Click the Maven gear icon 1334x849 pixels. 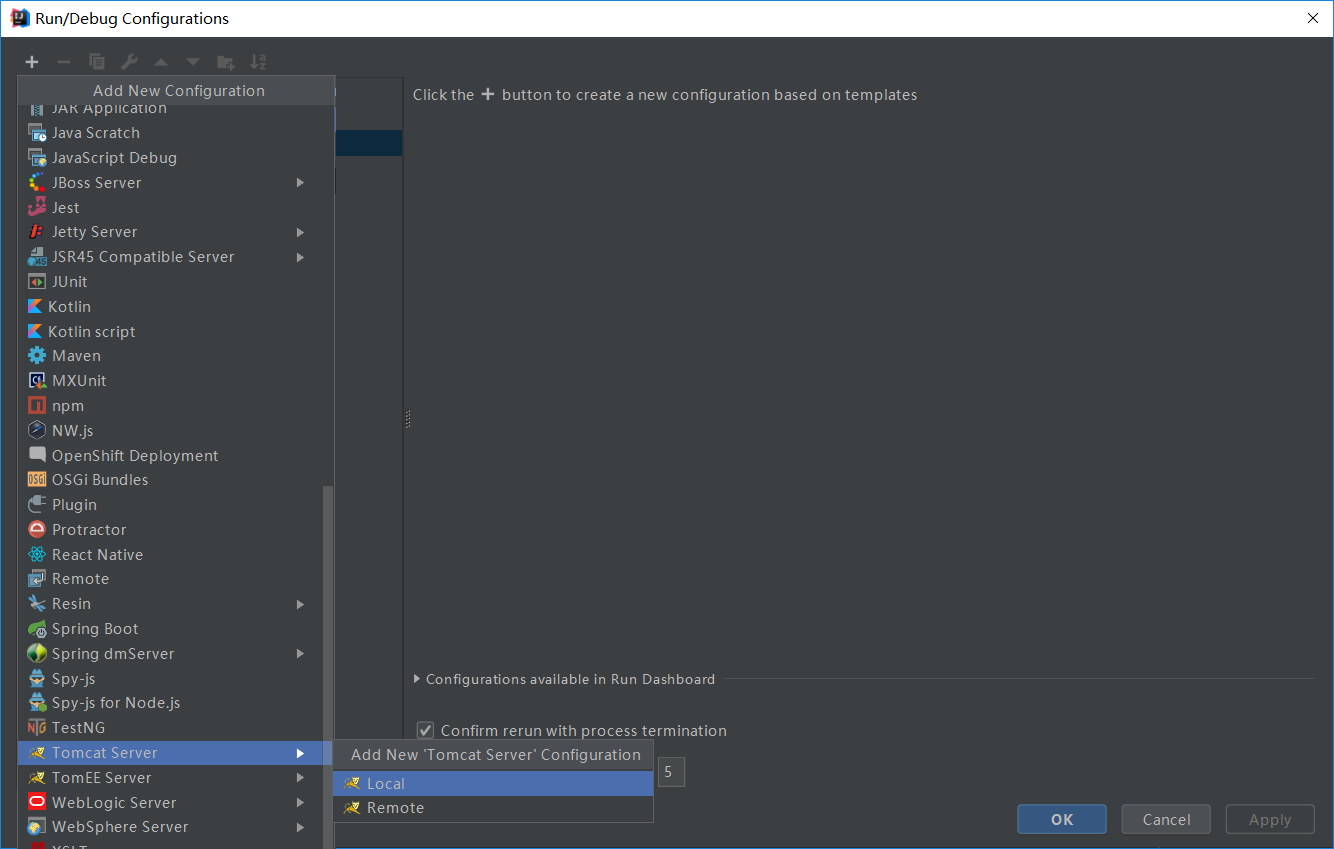[37, 356]
